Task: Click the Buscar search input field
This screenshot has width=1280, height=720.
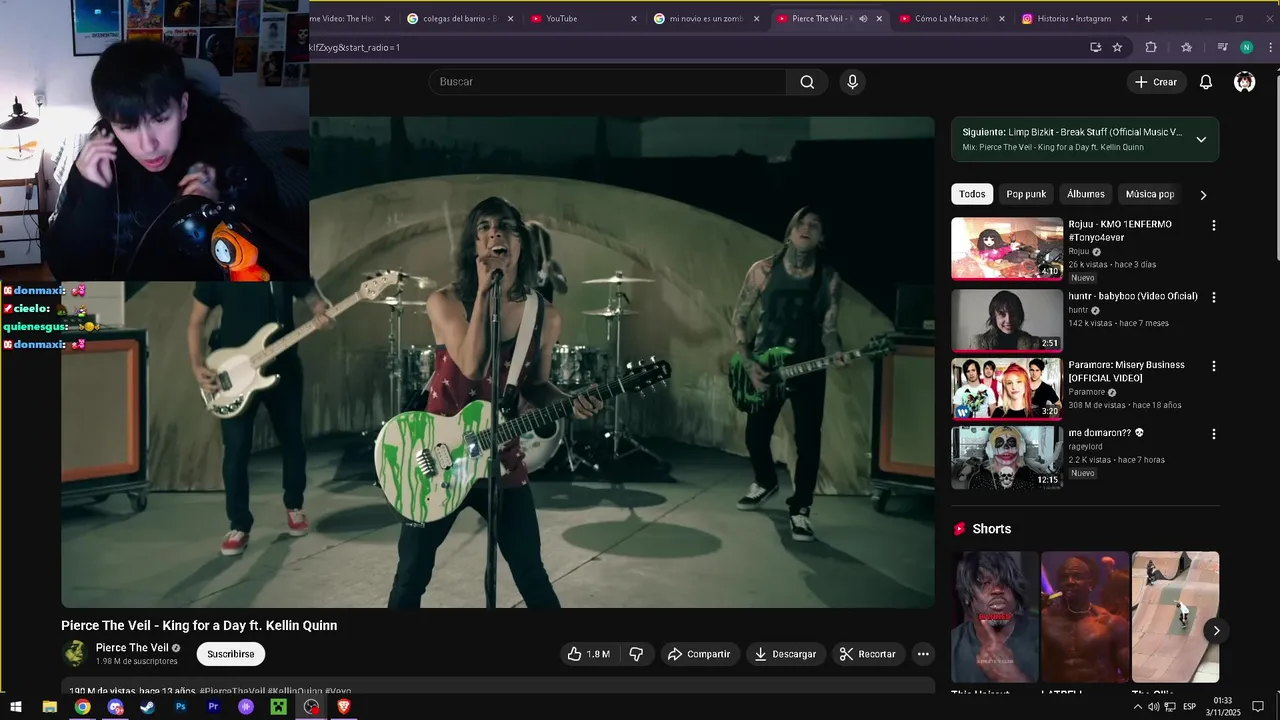Action: click(x=610, y=82)
